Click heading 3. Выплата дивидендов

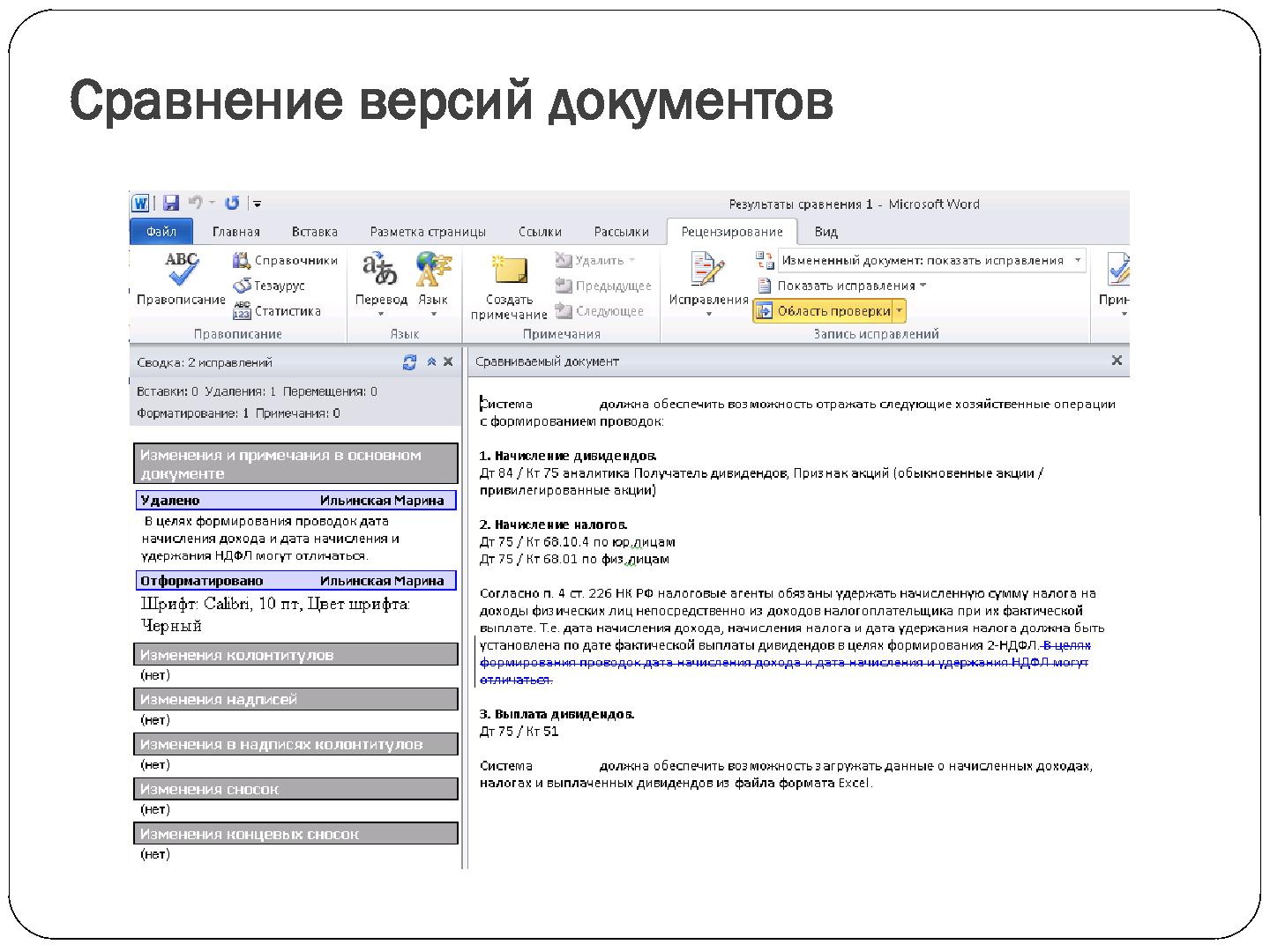click(557, 714)
